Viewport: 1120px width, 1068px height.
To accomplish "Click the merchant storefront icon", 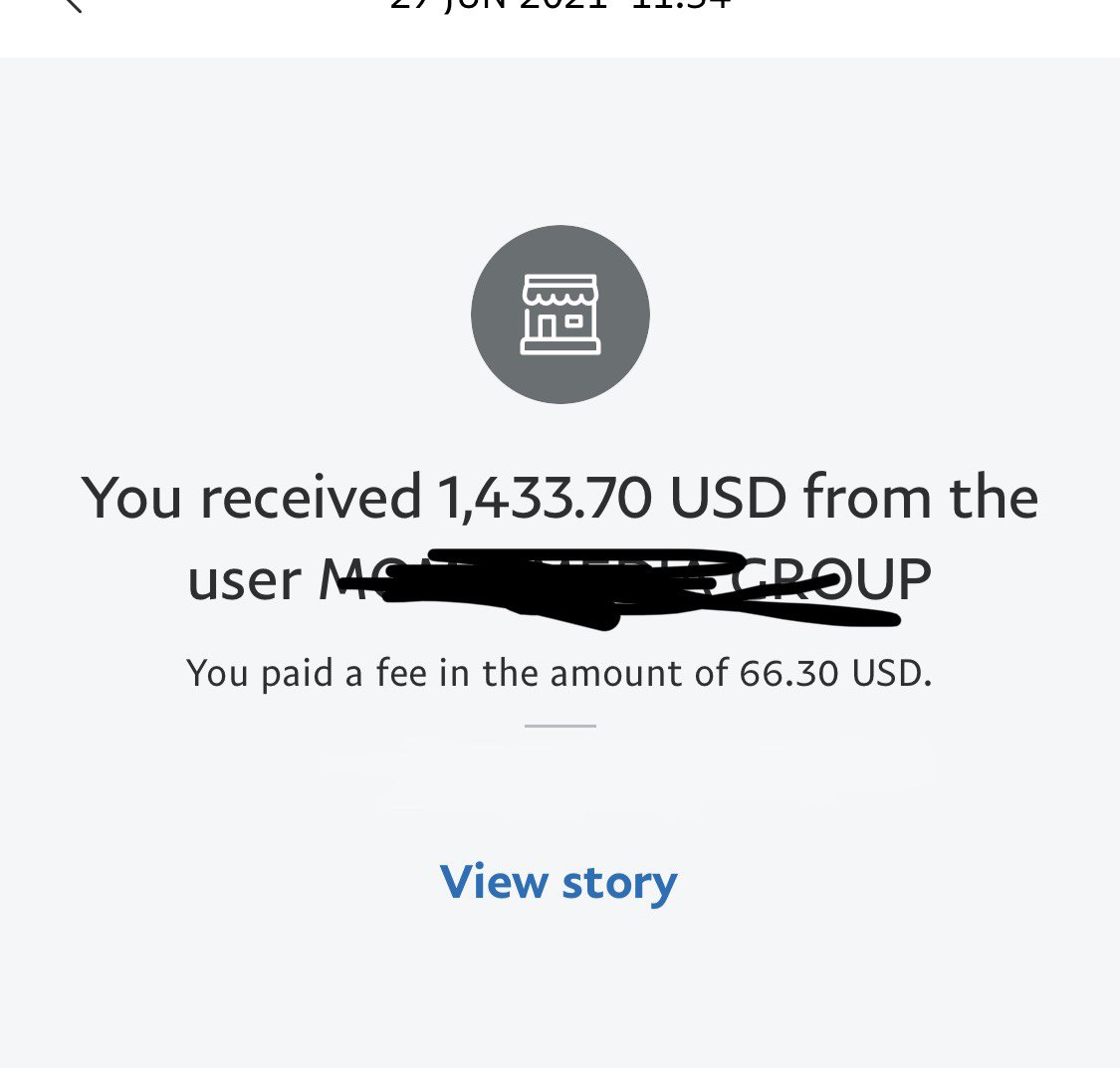I will [560, 315].
